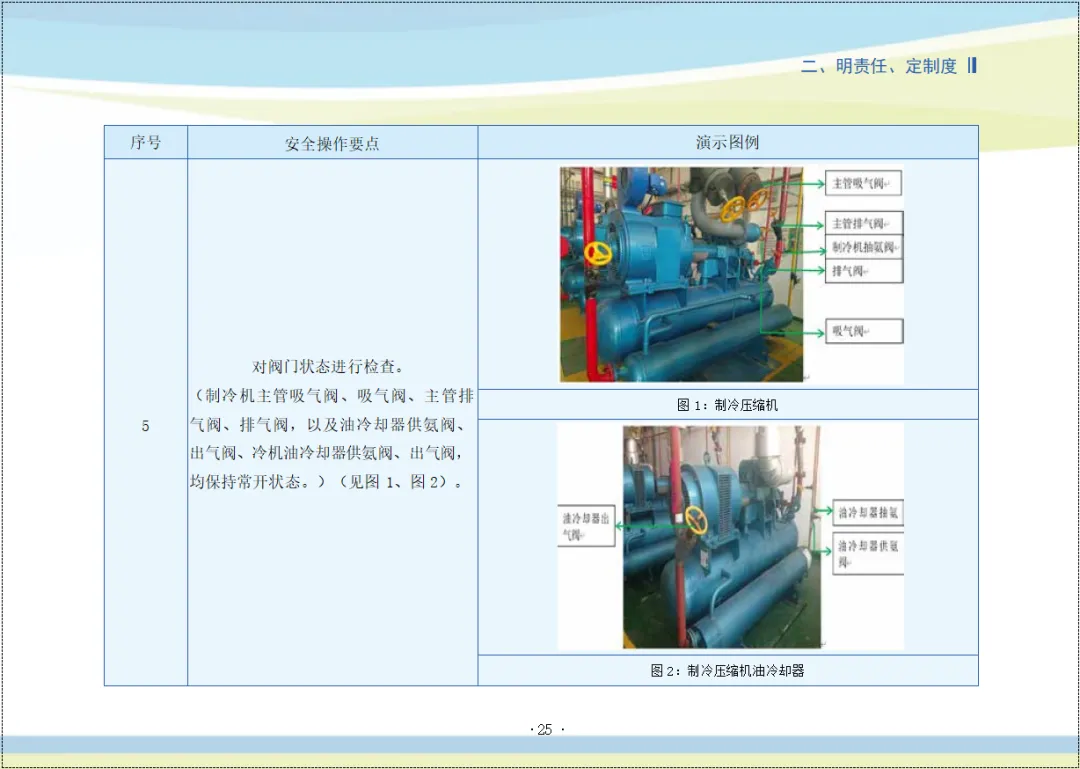The height and width of the screenshot is (769, 1080).
Task: Click the 主管排气阀 label box
Action: tap(864, 223)
